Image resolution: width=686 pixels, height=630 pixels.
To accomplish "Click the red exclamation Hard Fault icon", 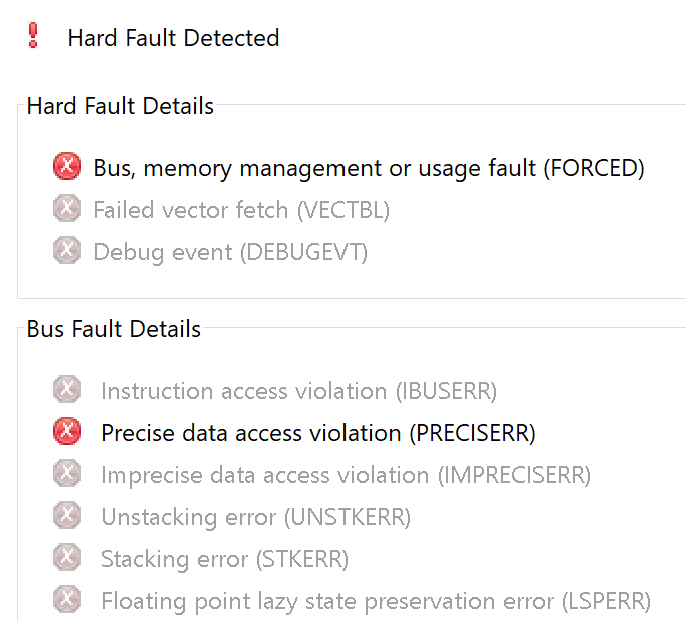I will [33, 35].
